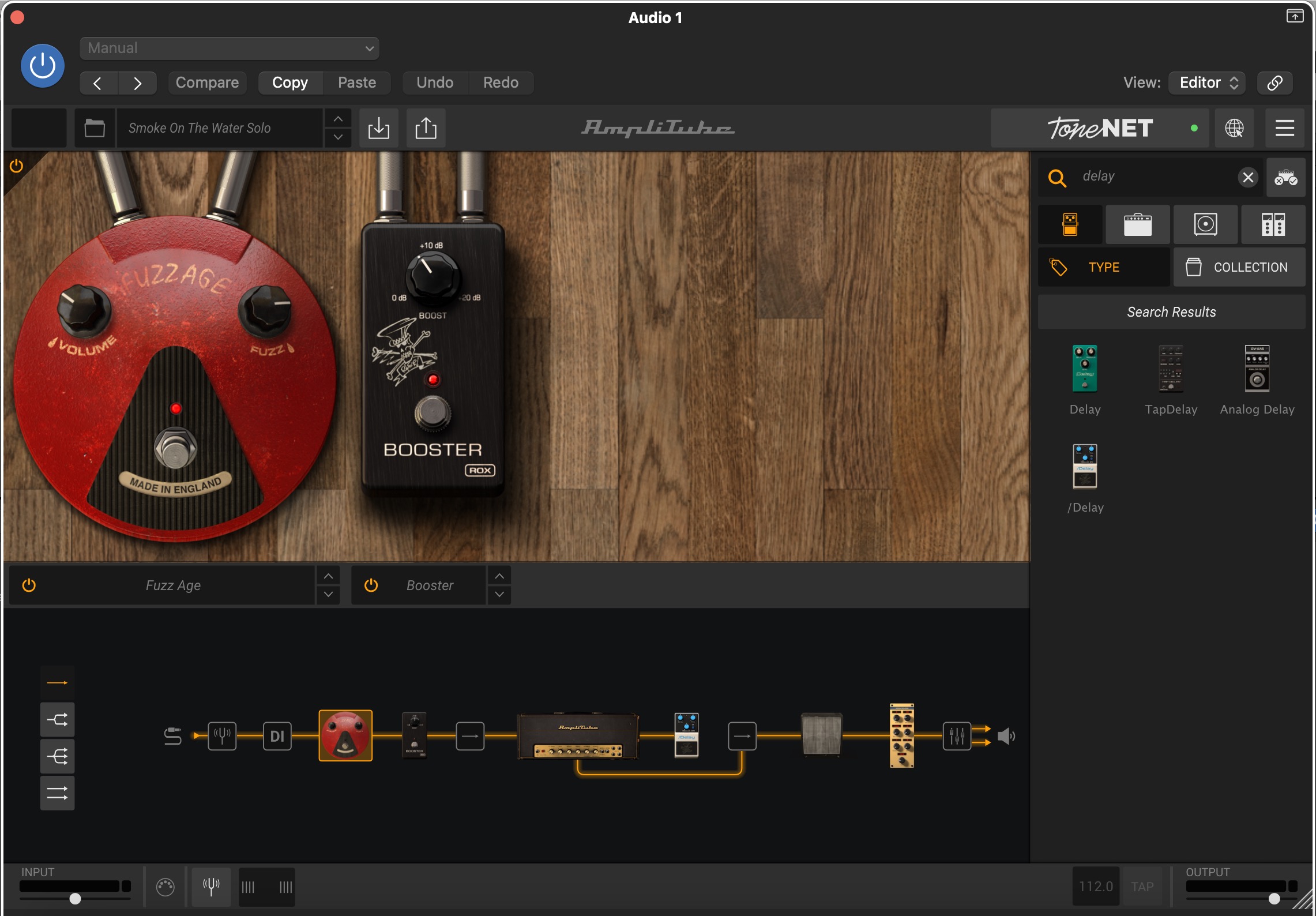
Task: Clear the search with the X button
Action: point(1248,177)
